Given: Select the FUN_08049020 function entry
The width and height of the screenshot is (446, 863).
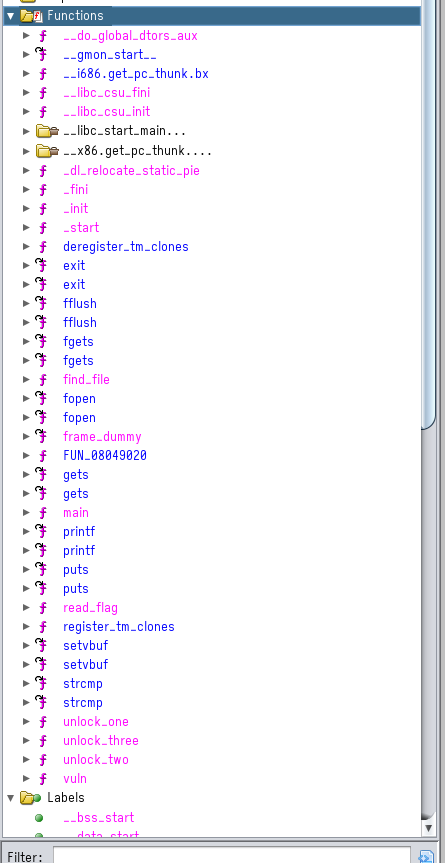Looking at the screenshot, I should coord(105,455).
